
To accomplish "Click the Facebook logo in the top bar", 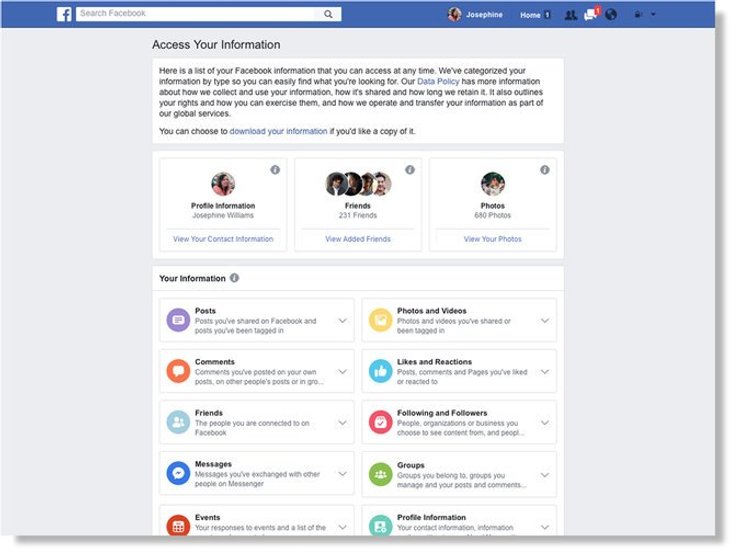I will click(64, 14).
